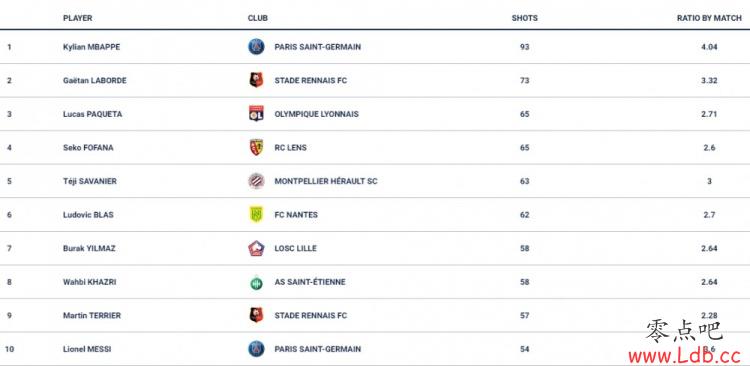The height and width of the screenshot is (366, 750).
Task: Select Téji SAVANIER player name
Action: click(90, 181)
